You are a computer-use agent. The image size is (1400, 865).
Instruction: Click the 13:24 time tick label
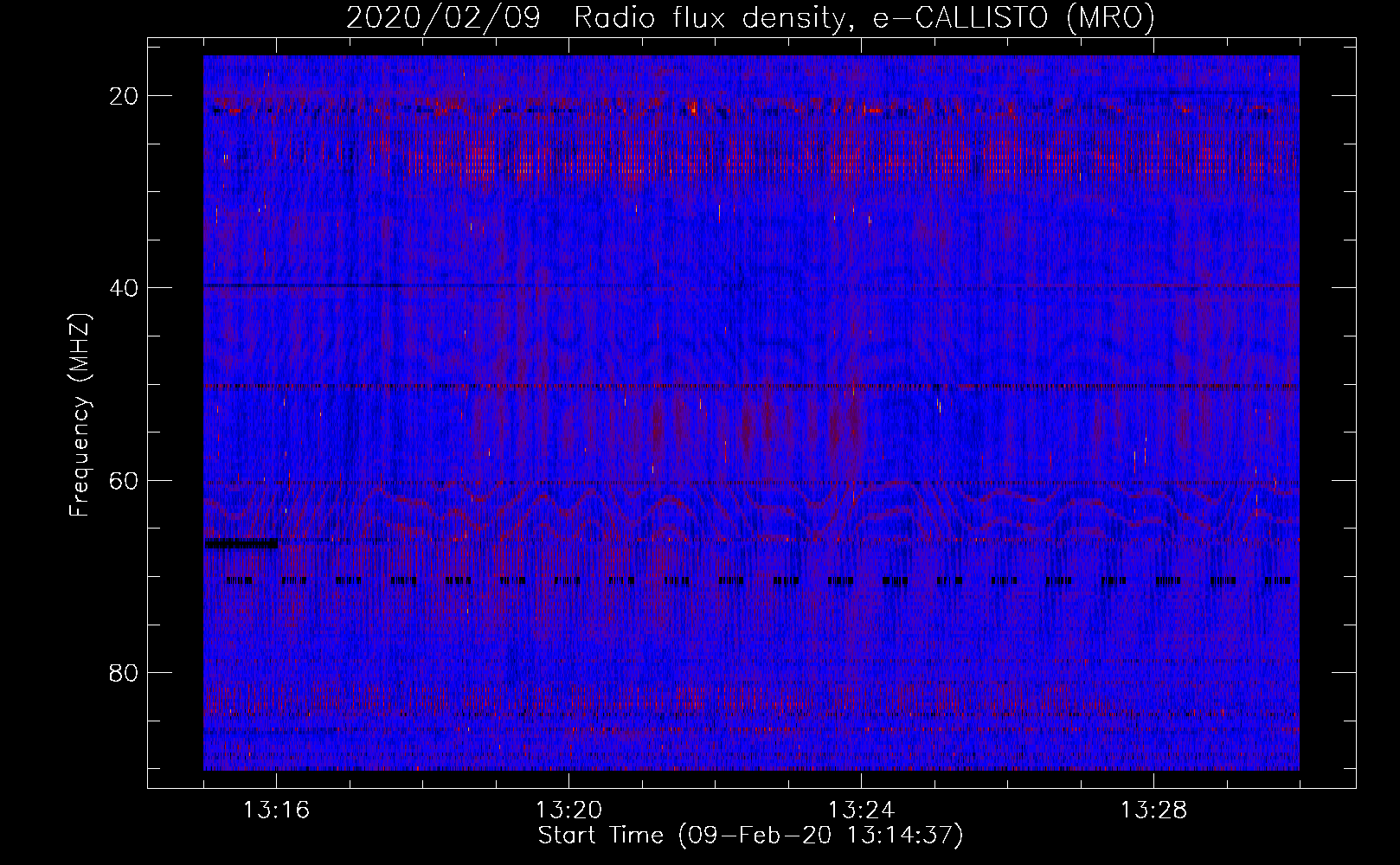coord(861,811)
